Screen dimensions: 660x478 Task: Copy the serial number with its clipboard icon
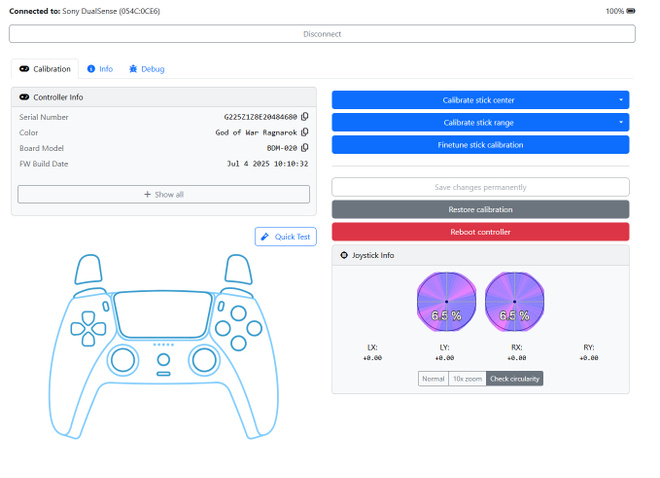[x=305, y=117]
